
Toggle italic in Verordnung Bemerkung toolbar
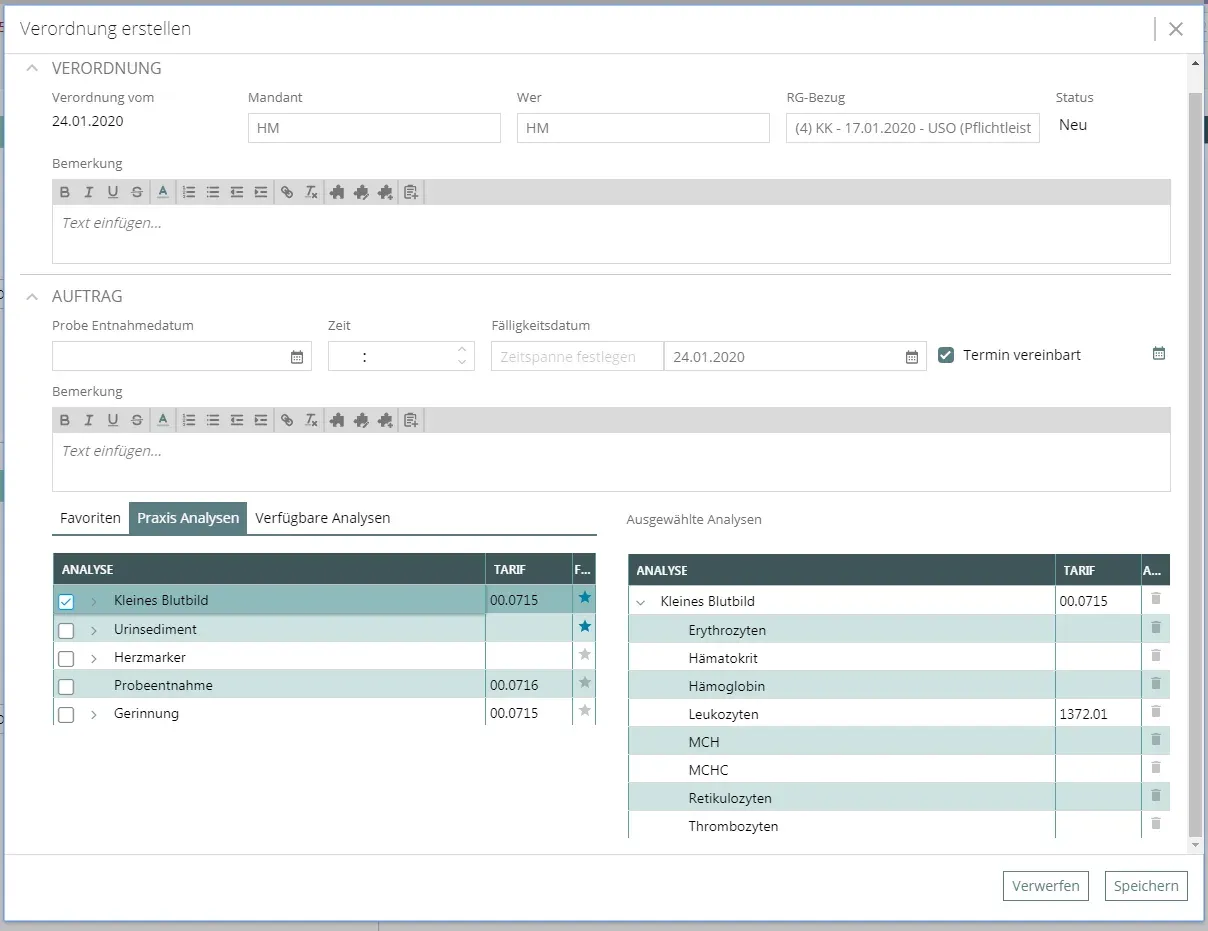(x=89, y=192)
